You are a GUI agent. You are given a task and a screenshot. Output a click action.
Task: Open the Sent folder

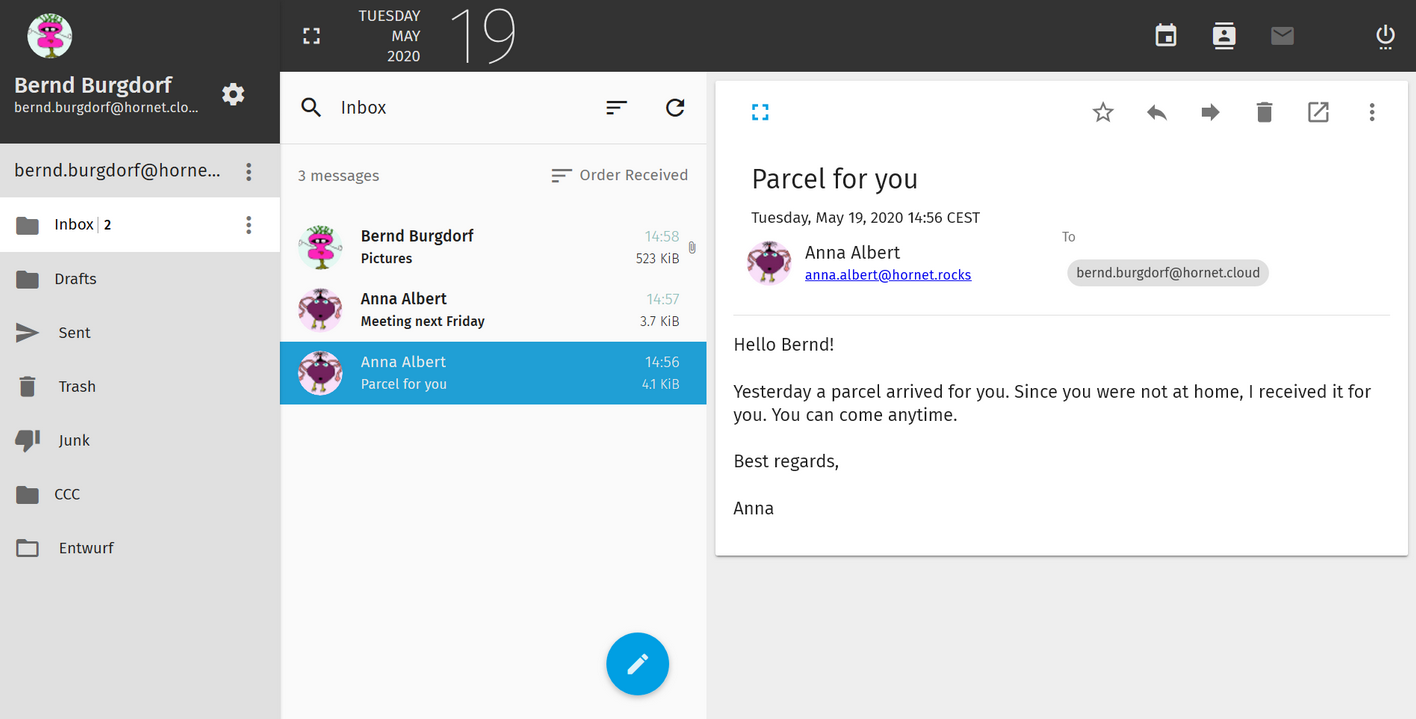140,333
